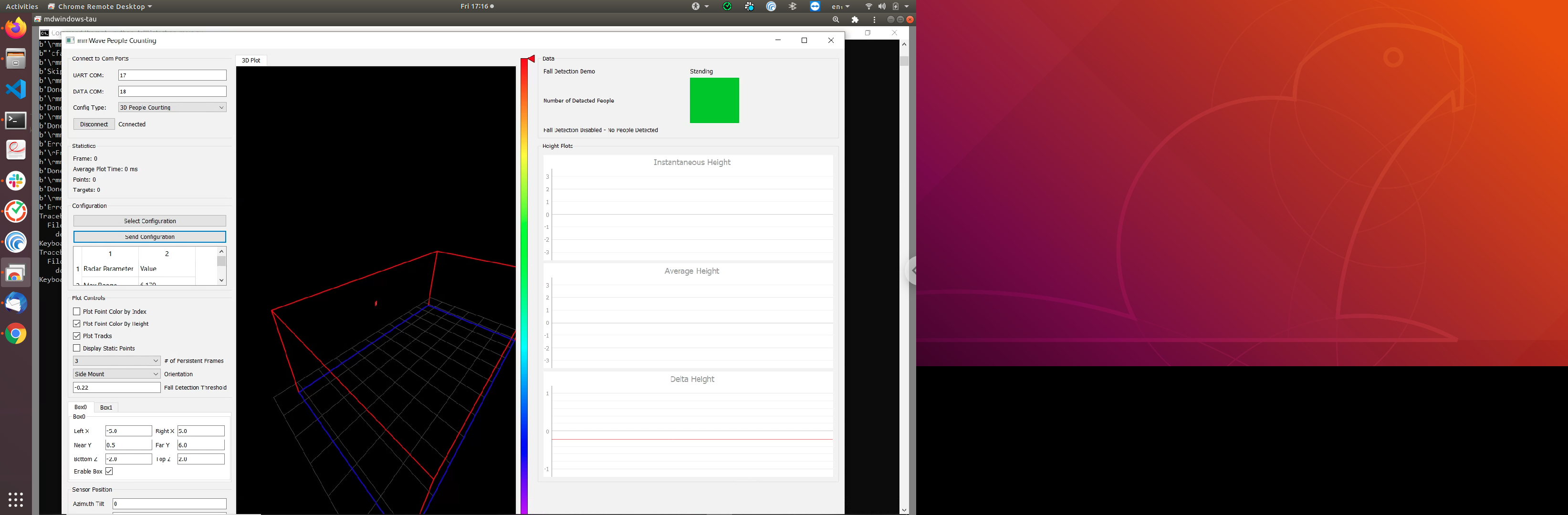Open the blue swirl app in the dock
Screen dimensions: 1568x515
16,242
